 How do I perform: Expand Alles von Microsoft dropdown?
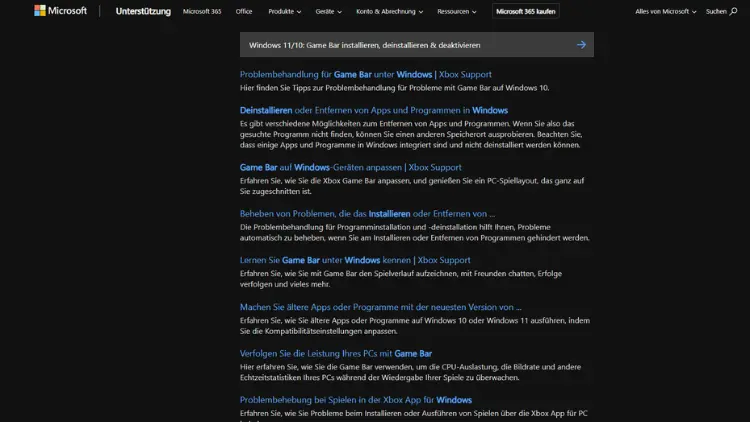tap(665, 11)
